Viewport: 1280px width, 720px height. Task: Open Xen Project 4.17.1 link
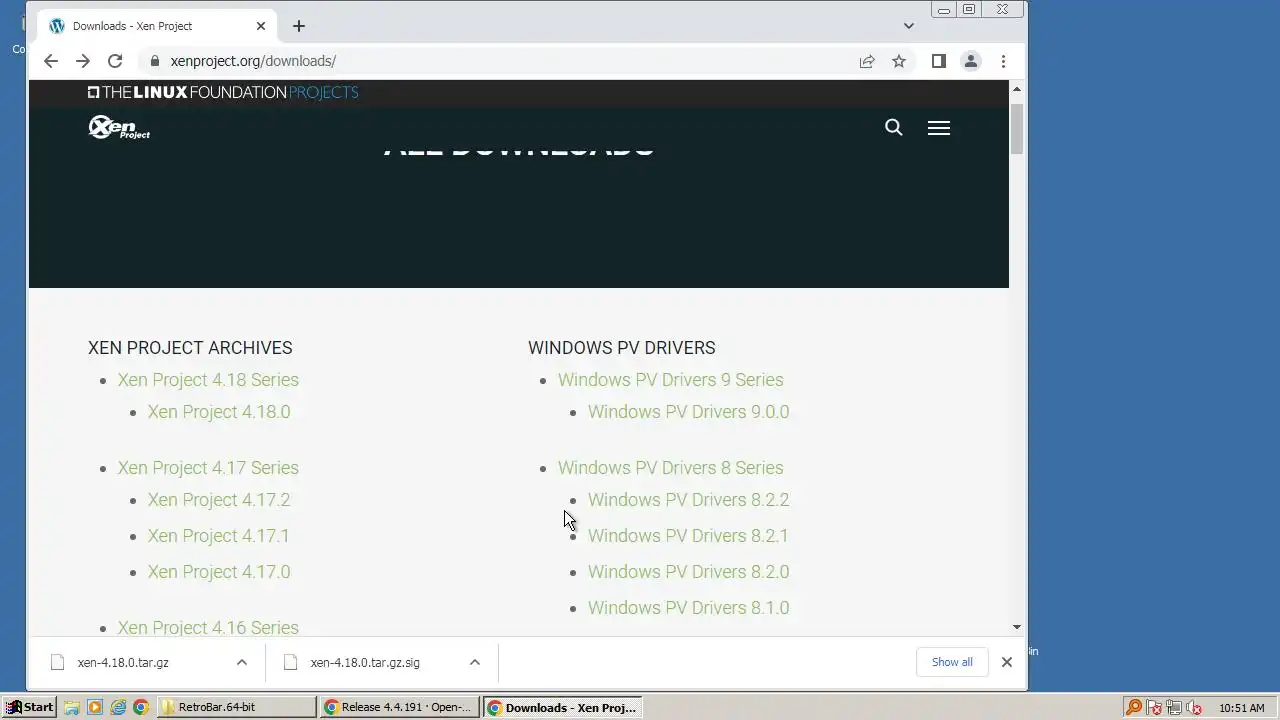(x=219, y=536)
